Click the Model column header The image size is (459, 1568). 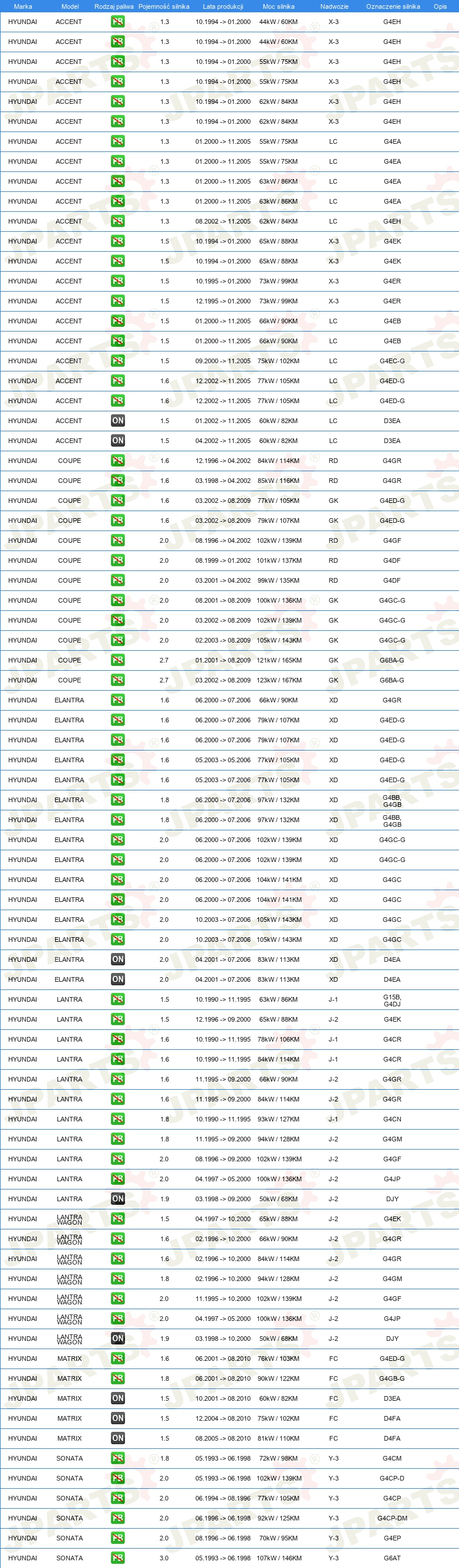[70, 6]
